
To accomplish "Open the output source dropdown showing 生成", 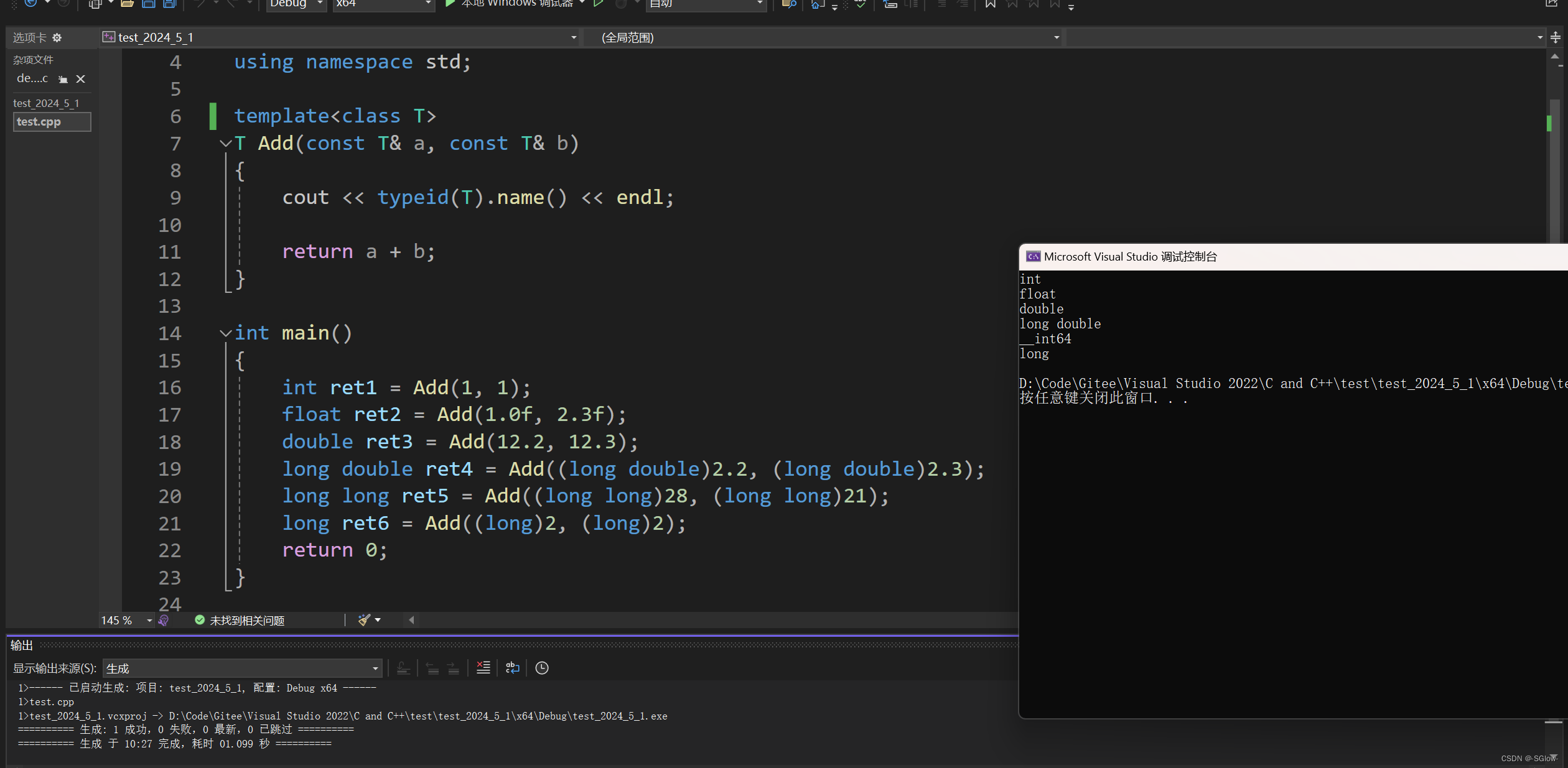I will point(243,669).
